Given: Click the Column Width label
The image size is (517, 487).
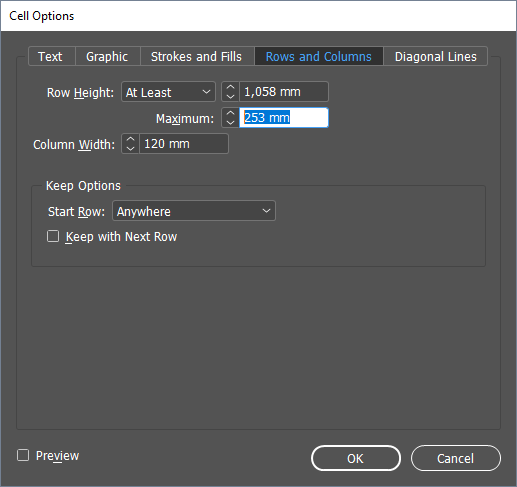Looking at the screenshot, I should [x=74, y=145].
